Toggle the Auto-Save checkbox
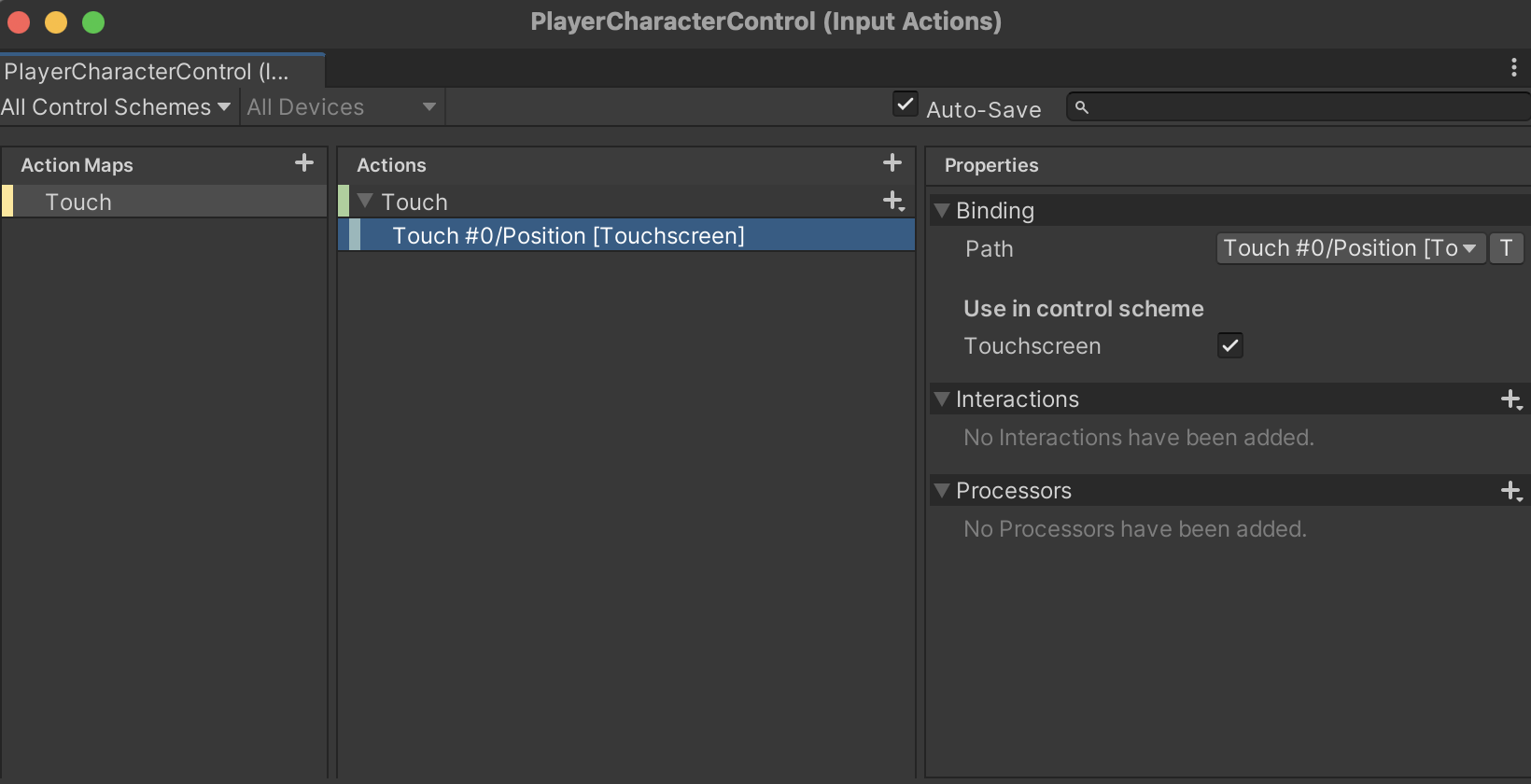1531x784 pixels. [x=905, y=105]
